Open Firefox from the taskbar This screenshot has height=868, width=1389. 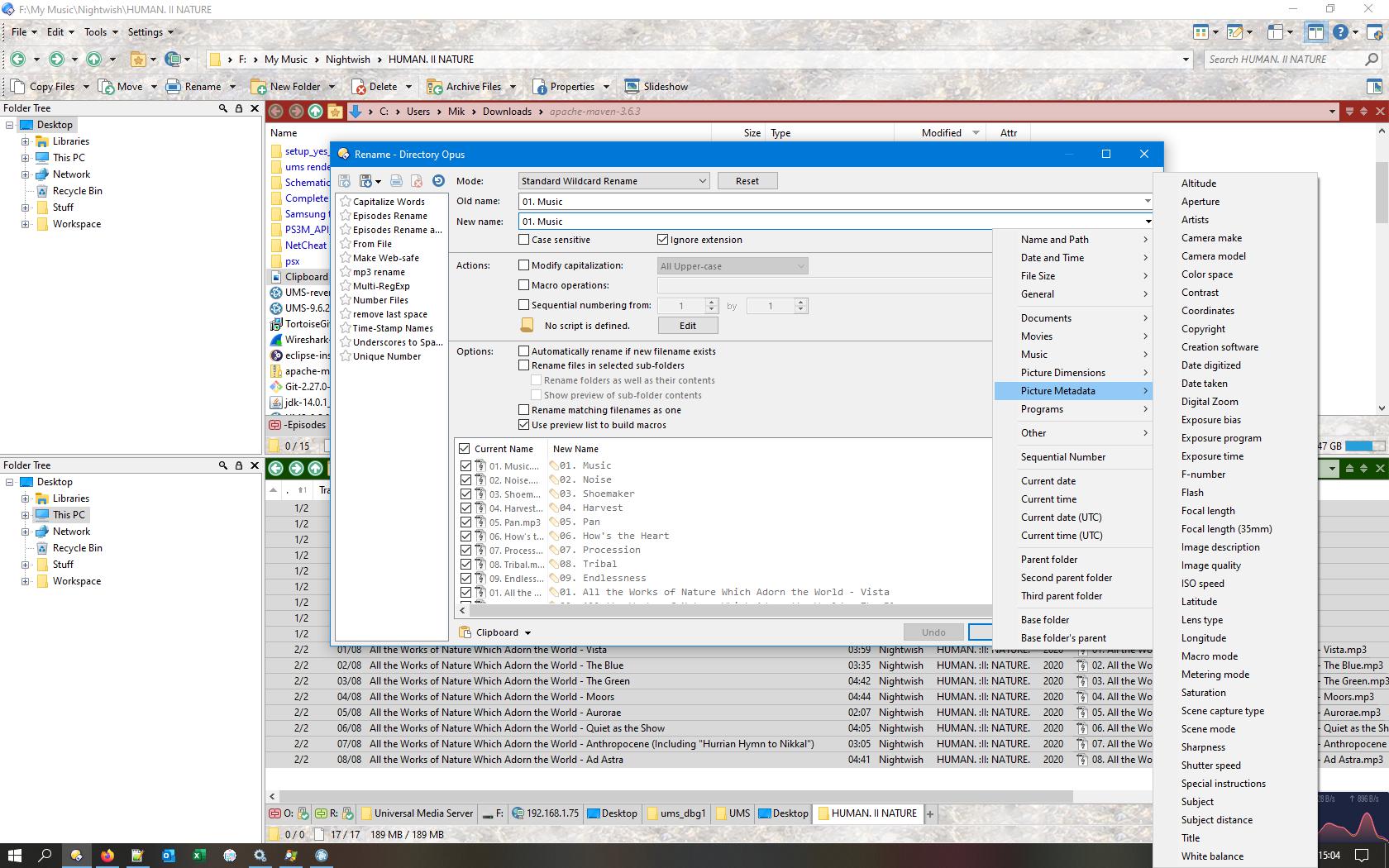107,856
